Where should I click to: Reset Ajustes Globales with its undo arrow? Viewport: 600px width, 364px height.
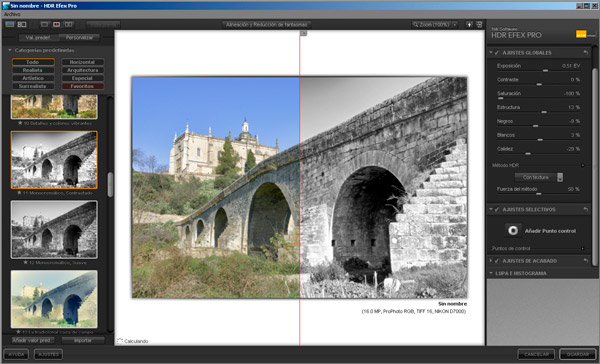[585, 52]
